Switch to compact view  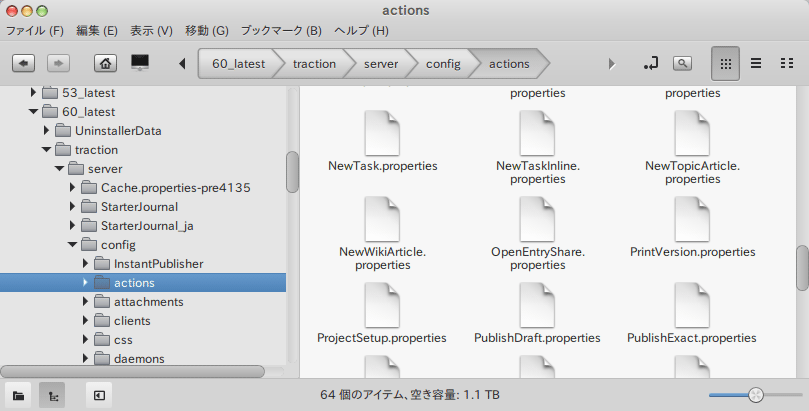(x=786, y=63)
